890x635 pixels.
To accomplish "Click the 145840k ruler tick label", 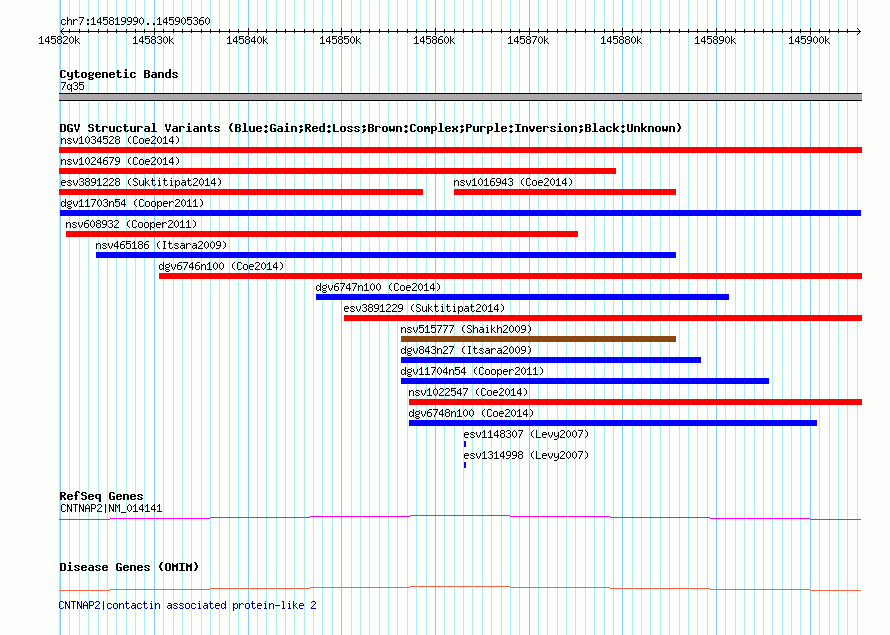I will click(x=247, y=40).
